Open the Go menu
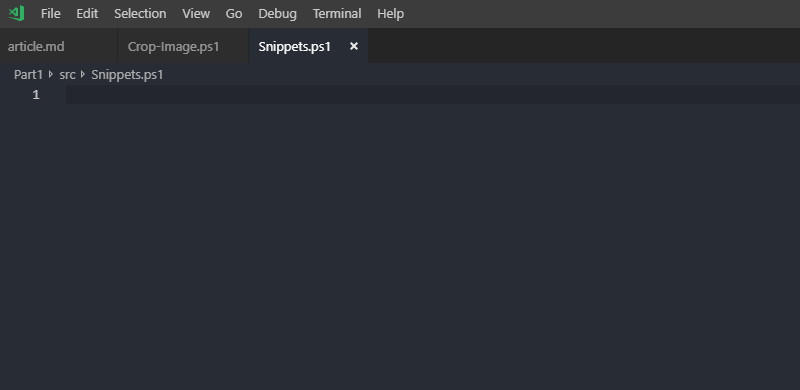This screenshot has height=390, width=800. click(234, 14)
